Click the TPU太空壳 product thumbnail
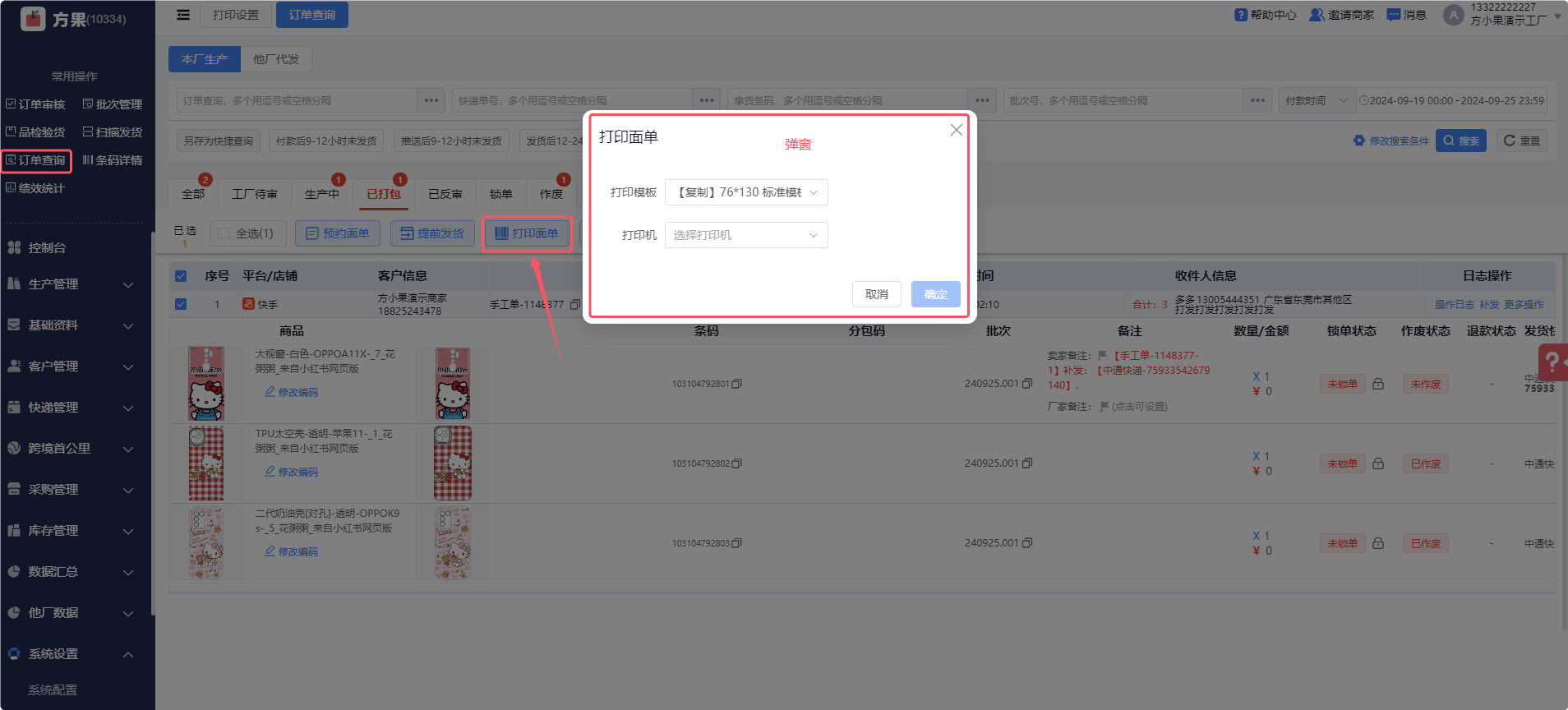This screenshot has height=710, width=1568. click(x=206, y=463)
